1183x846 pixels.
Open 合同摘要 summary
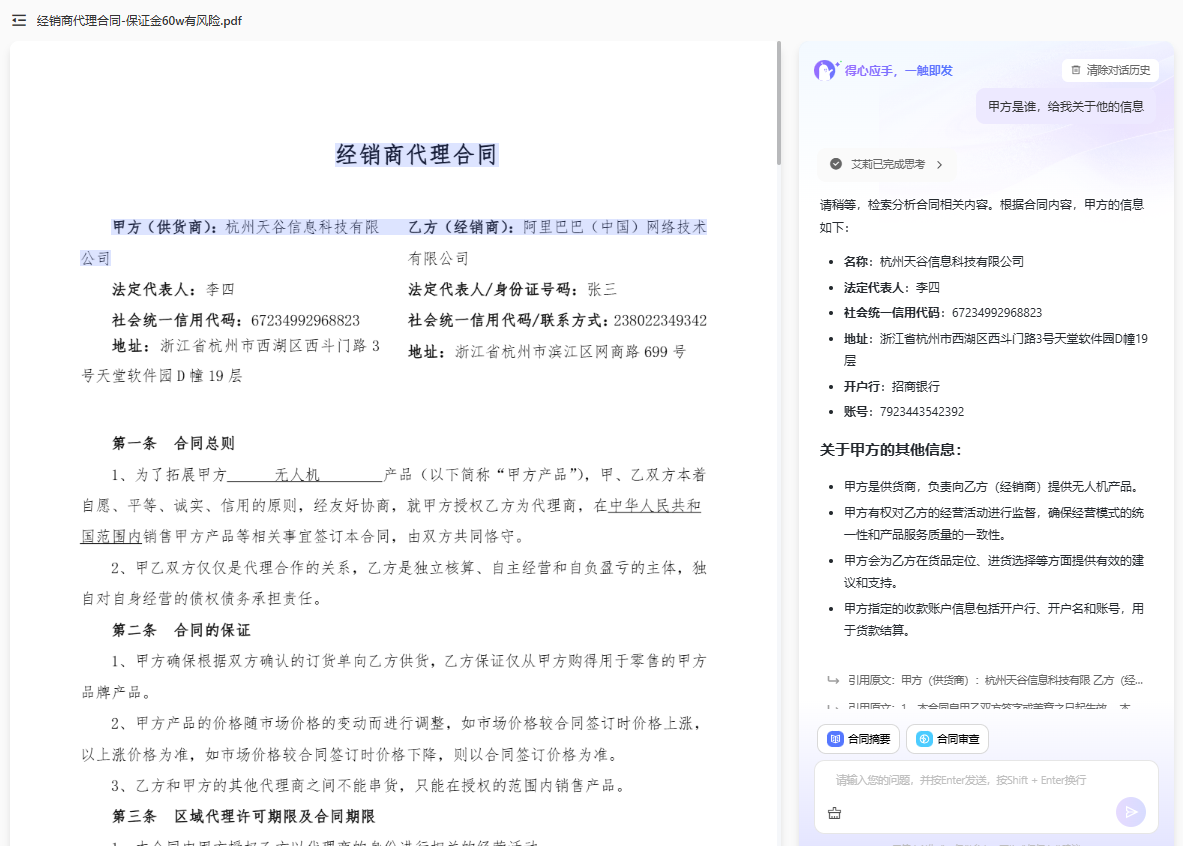tap(859, 739)
